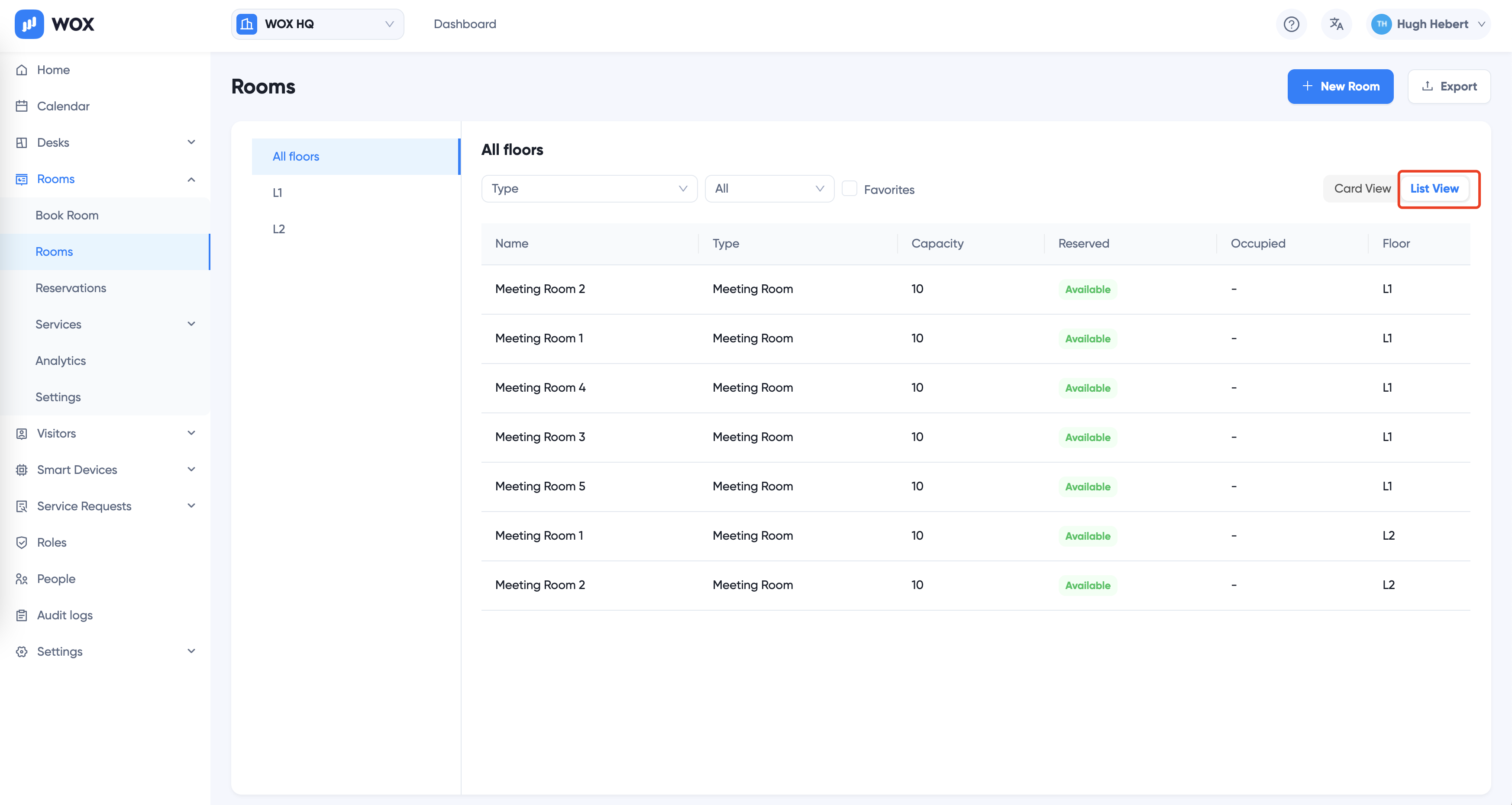Select Rooms submenu item
The width and height of the screenshot is (1512, 805).
[x=105, y=252]
